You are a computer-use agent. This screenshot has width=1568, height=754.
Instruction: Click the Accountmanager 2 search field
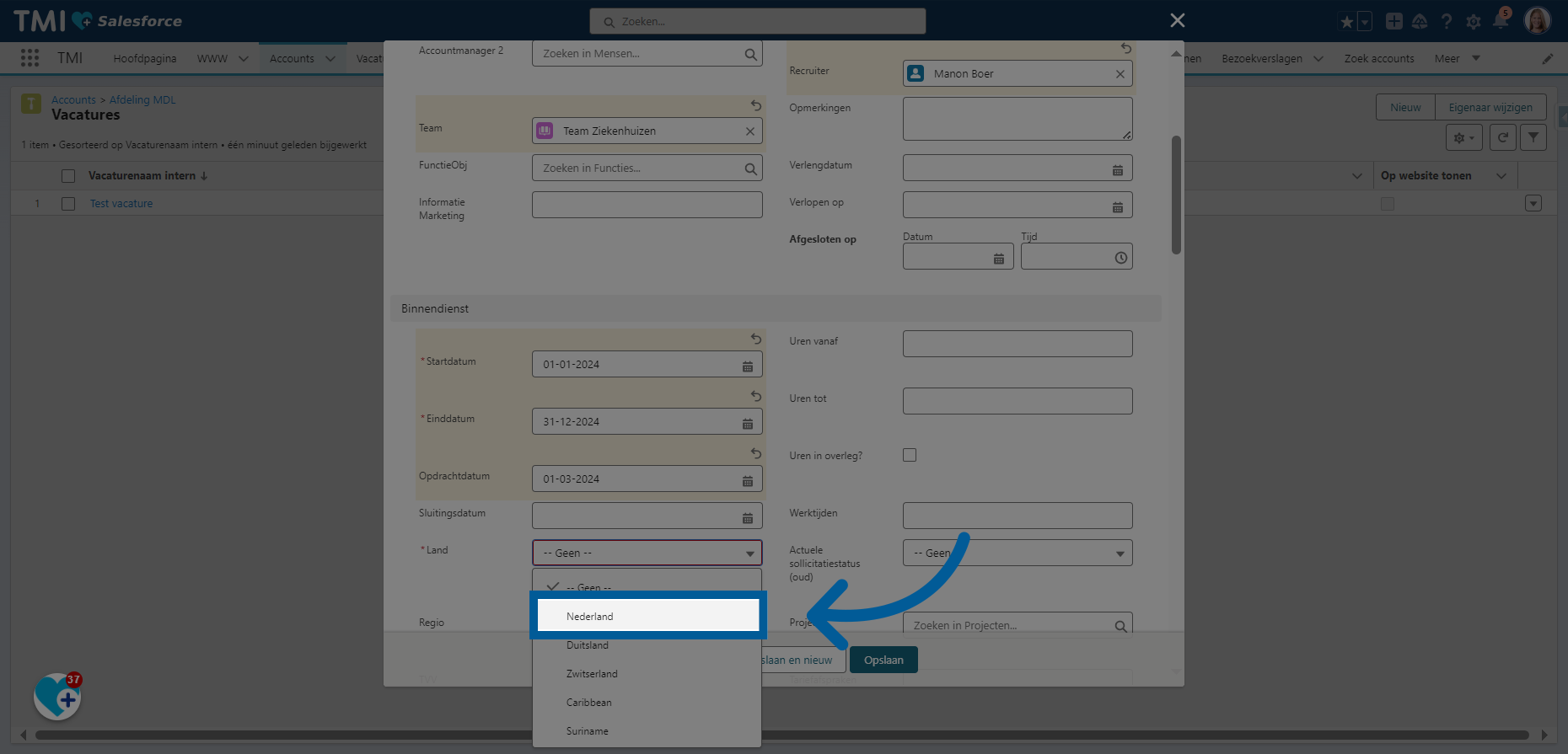pos(647,54)
